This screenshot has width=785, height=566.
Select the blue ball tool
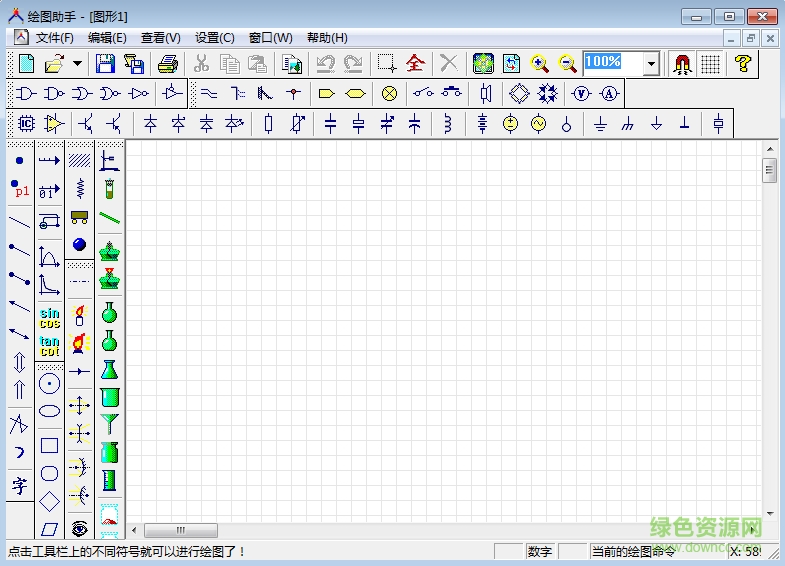coord(80,245)
